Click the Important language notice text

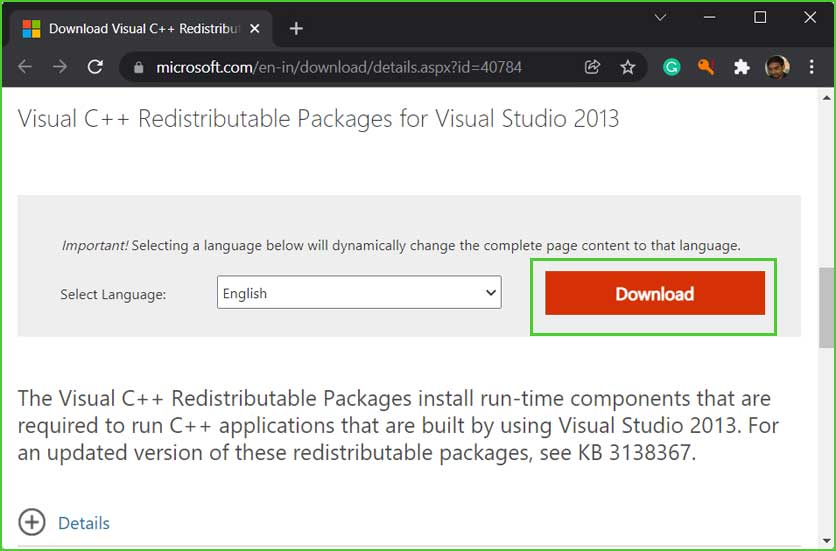point(401,245)
